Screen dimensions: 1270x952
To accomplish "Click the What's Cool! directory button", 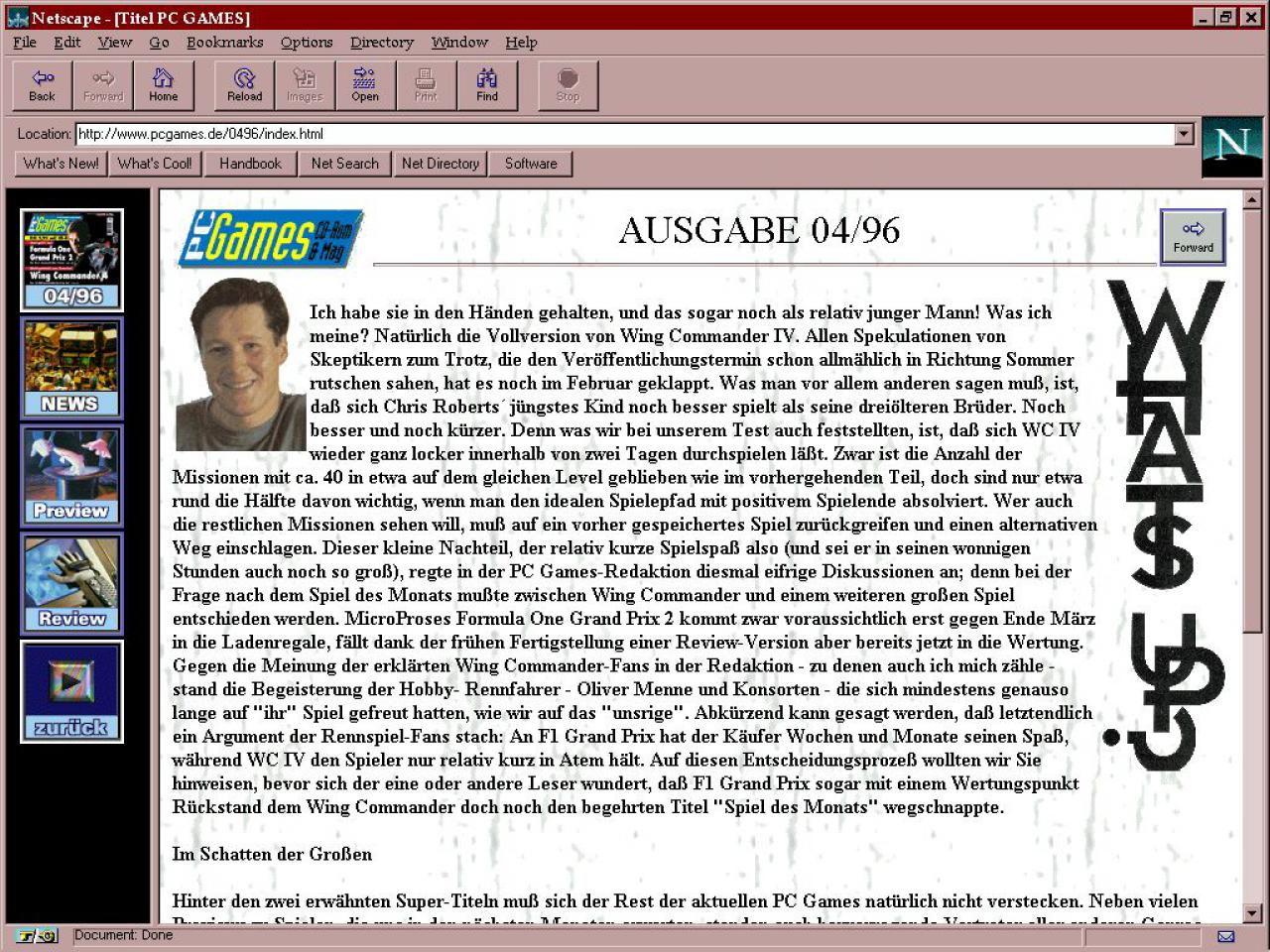I will (155, 164).
